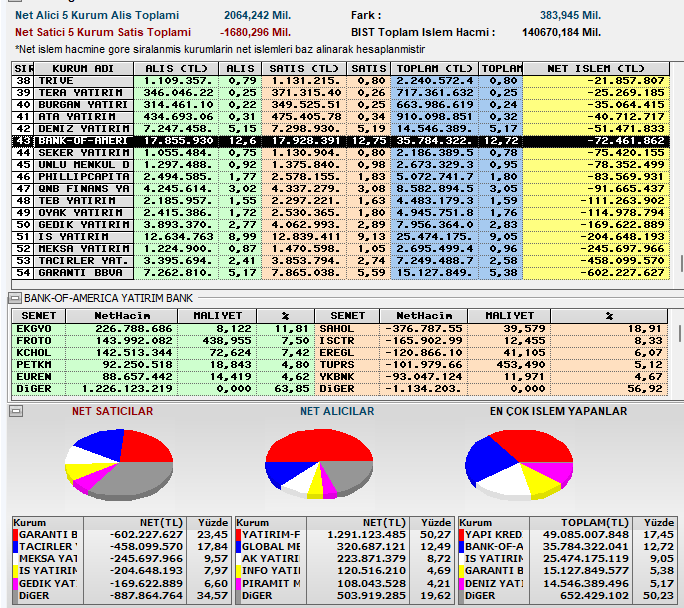Viewport: 684px width, 608px height.
Task: Click magenta swatch beside PIRAMIT M legend entry
Action: [x=239, y=583]
